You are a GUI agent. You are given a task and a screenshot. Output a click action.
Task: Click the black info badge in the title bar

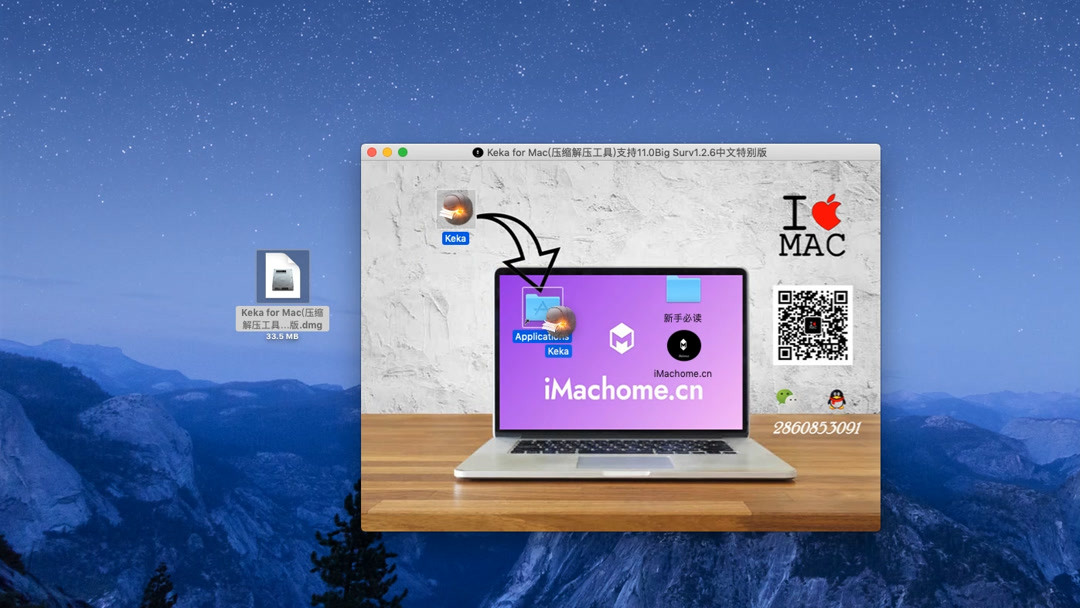pos(477,152)
